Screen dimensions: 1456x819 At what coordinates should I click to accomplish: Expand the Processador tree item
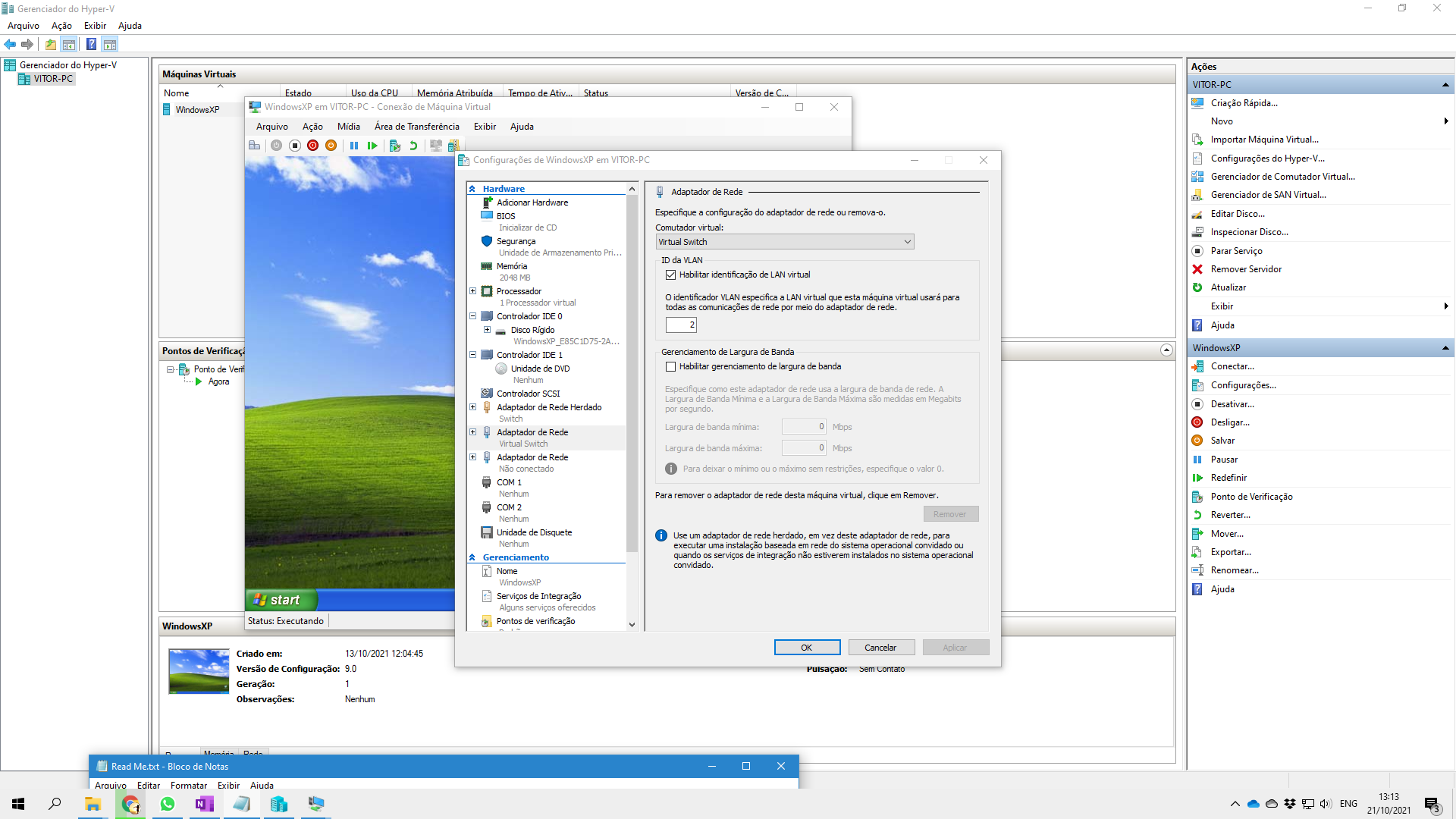pyautogui.click(x=473, y=290)
